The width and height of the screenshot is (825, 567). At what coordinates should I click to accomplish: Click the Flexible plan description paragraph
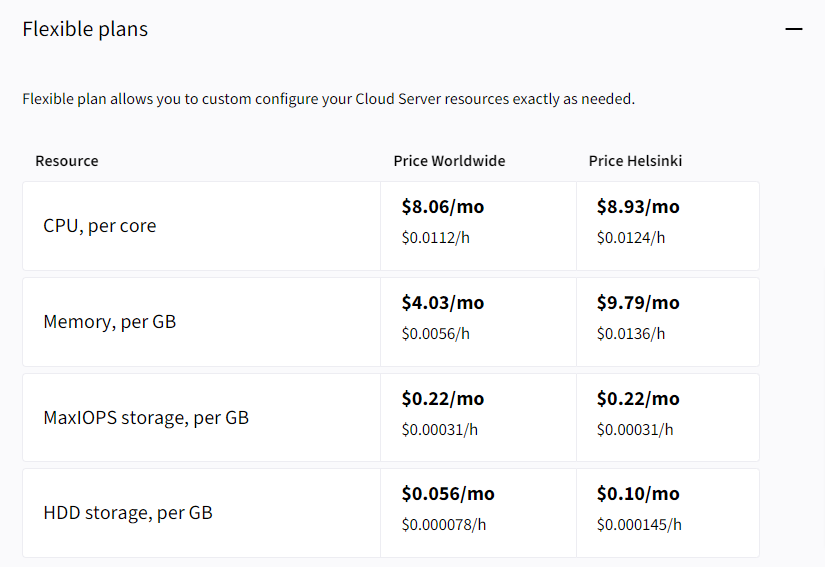(x=329, y=99)
